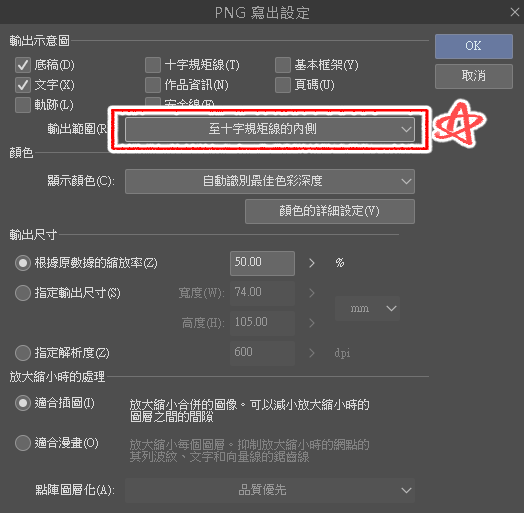The image size is (524, 513).
Task: Click the scale ratio field showing 50.00
Action: pyautogui.click(x=262, y=263)
